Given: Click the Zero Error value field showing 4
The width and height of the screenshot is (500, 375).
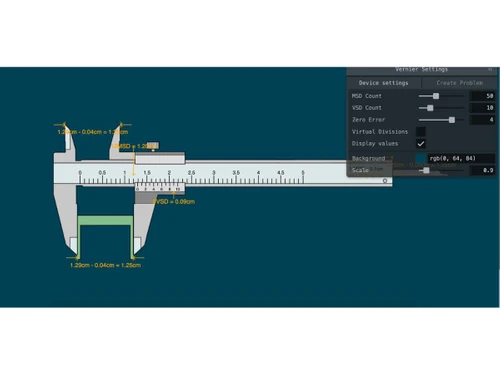Looking at the screenshot, I should (x=482, y=120).
